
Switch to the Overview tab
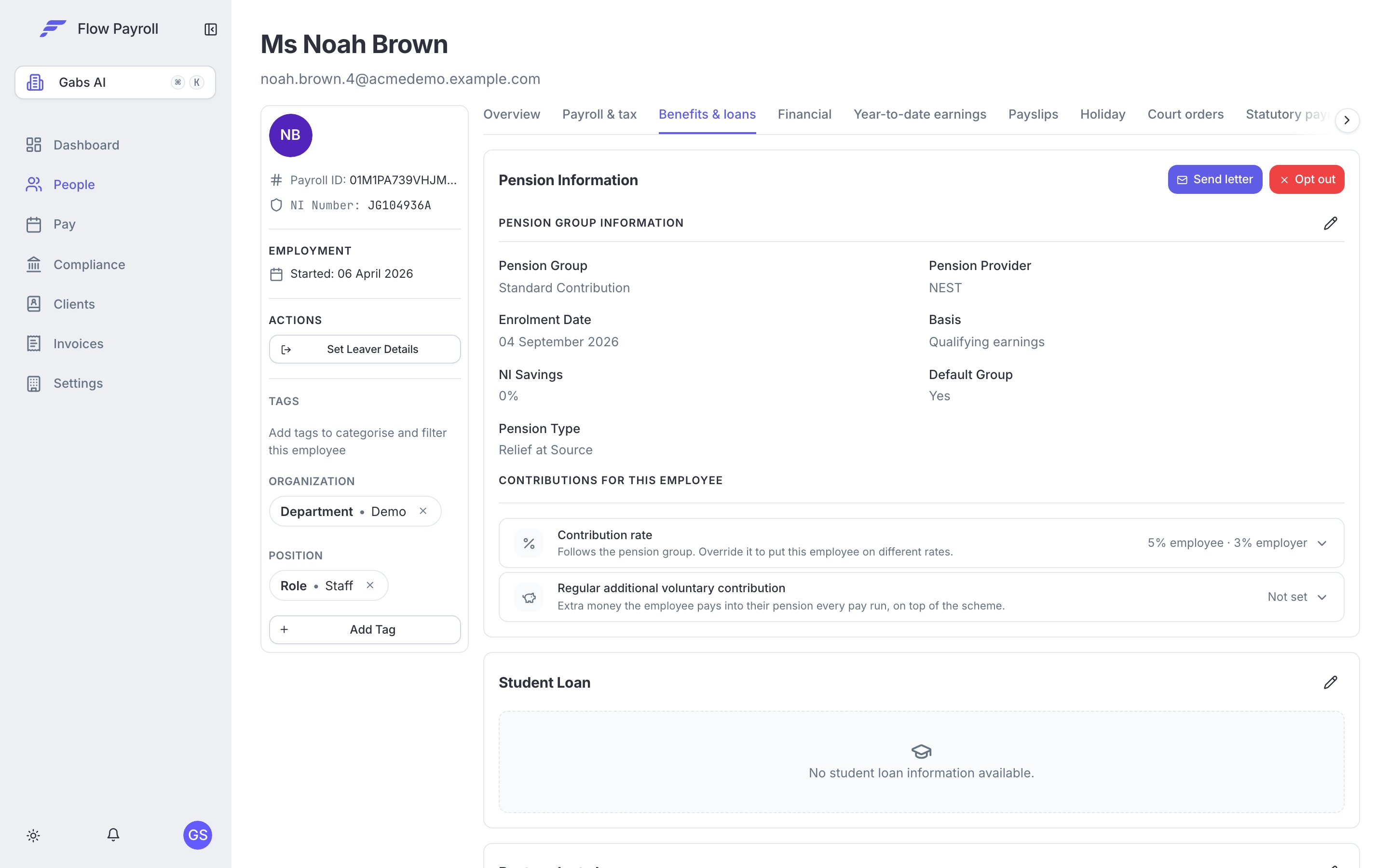tap(511, 114)
